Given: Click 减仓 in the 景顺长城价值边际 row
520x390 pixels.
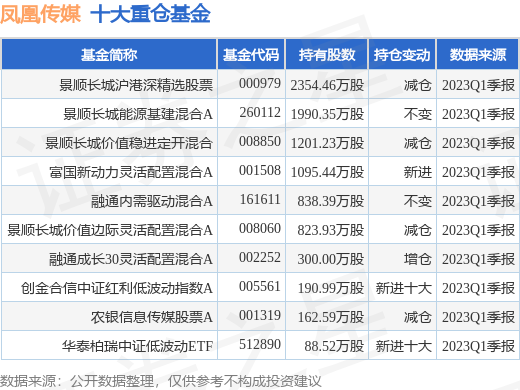Looking at the screenshot, I should (x=418, y=230).
